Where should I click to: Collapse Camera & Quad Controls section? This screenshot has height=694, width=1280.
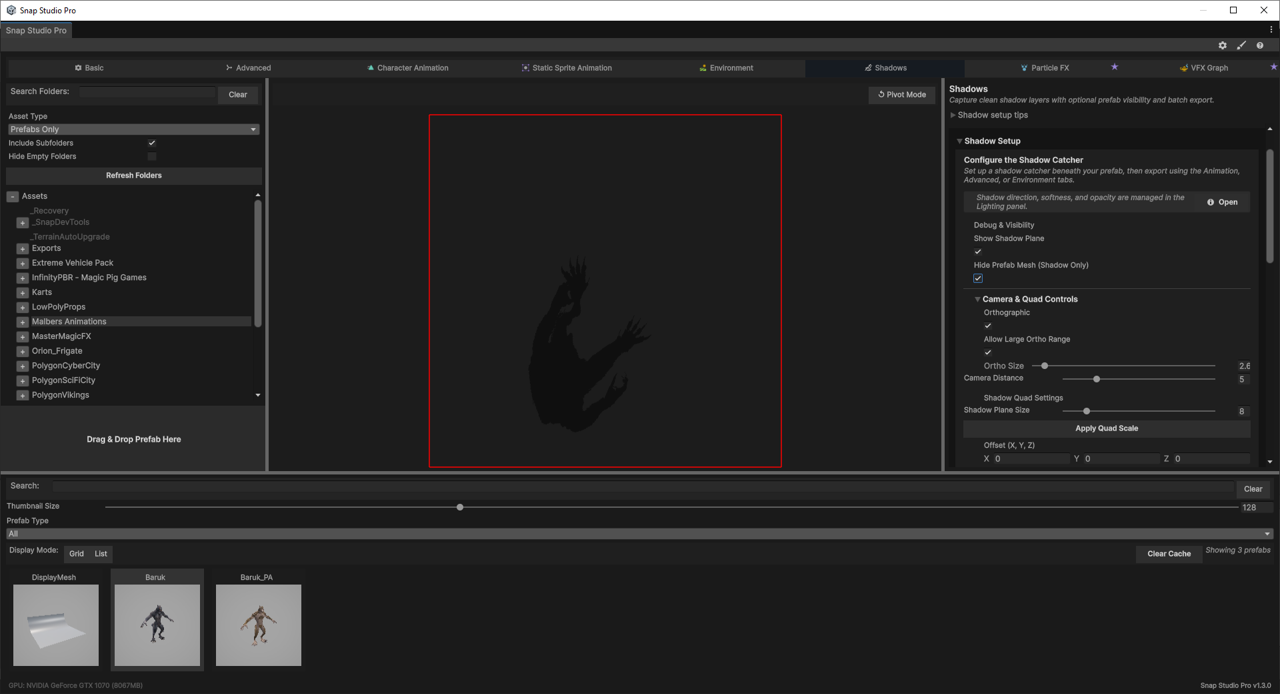(x=978, y=299)
